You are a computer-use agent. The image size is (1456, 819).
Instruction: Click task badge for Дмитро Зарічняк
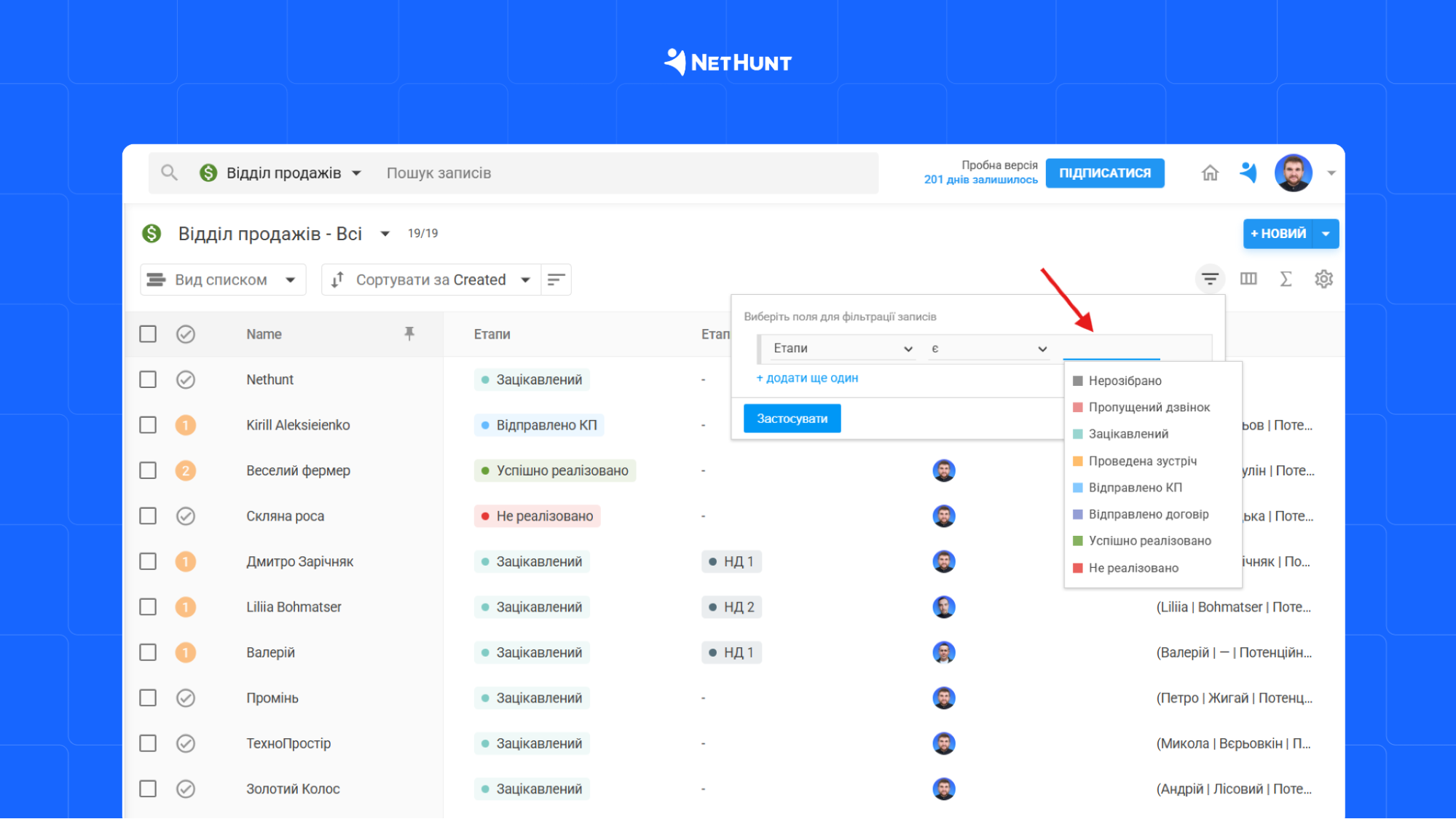(x=186, y=561)
